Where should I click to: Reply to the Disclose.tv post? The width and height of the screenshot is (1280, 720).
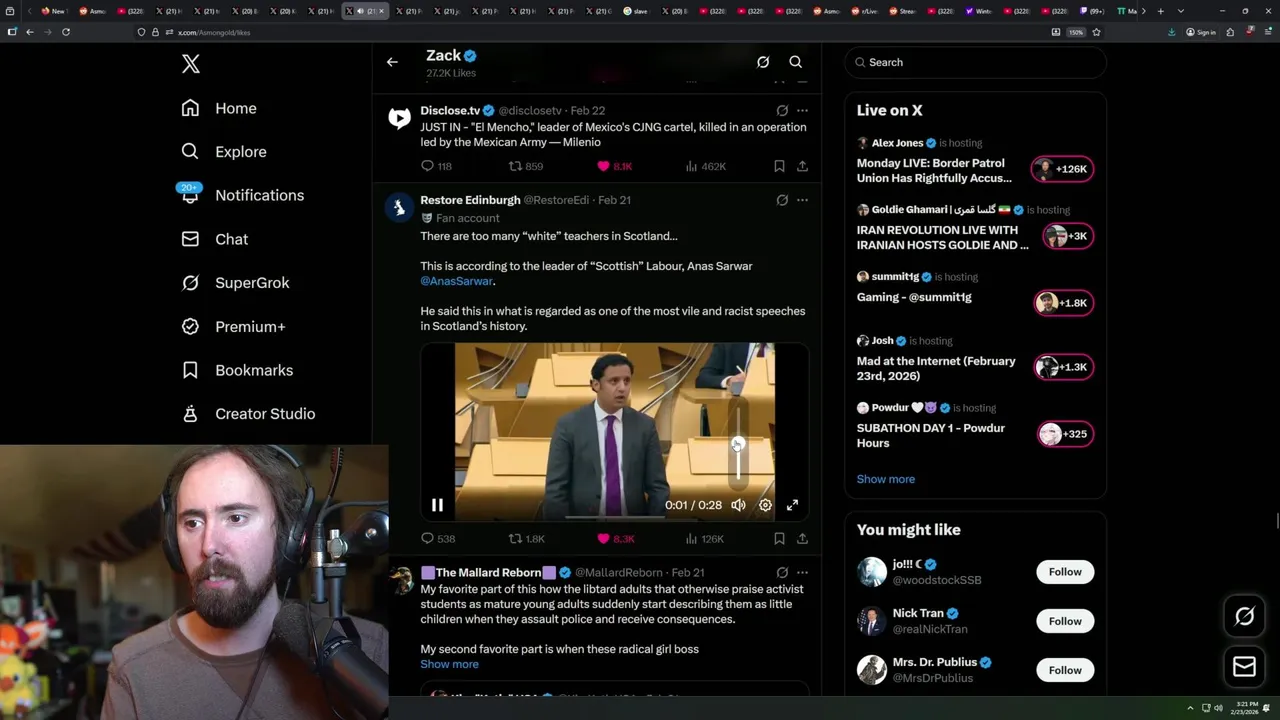[x=436, y=166]
